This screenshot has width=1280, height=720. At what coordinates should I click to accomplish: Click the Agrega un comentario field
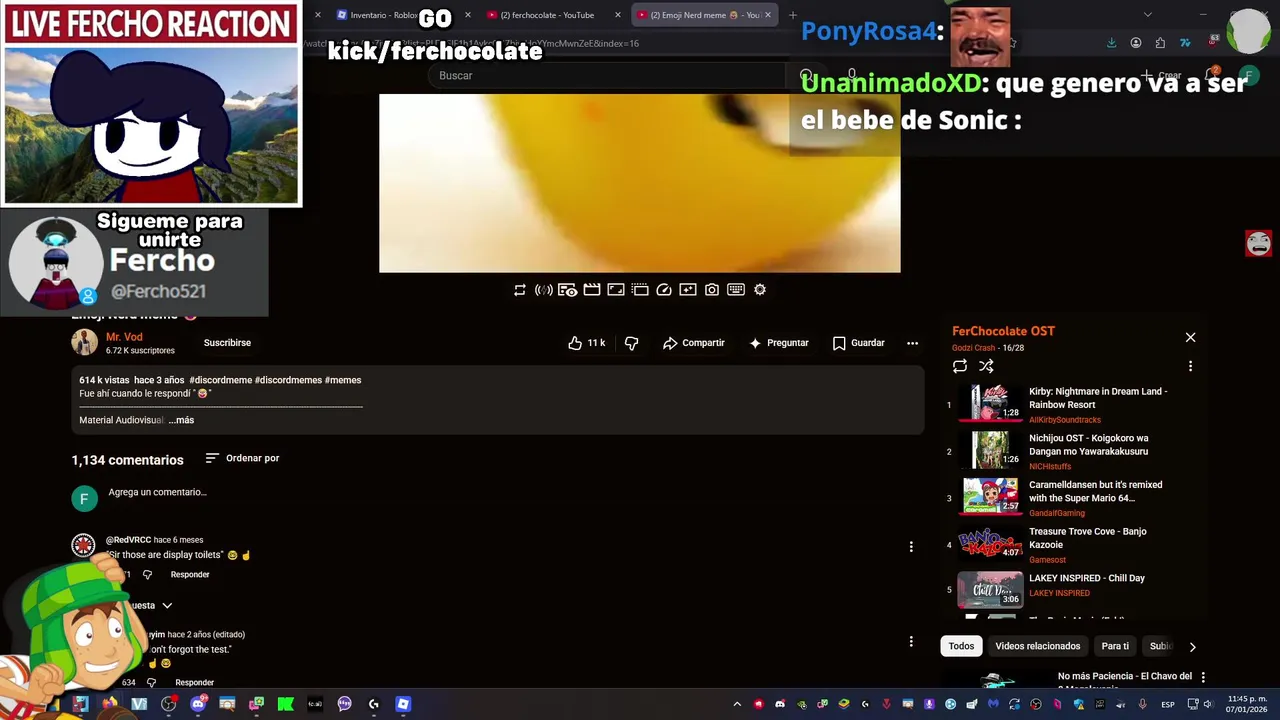tap(157, 492)
